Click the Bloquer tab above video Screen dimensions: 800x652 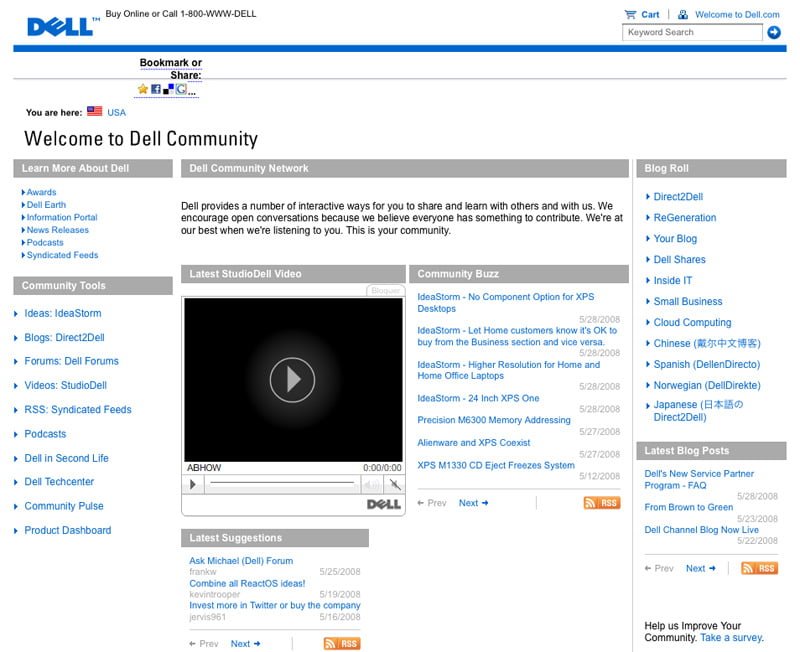pyautogui.click(x=386, y=290)
